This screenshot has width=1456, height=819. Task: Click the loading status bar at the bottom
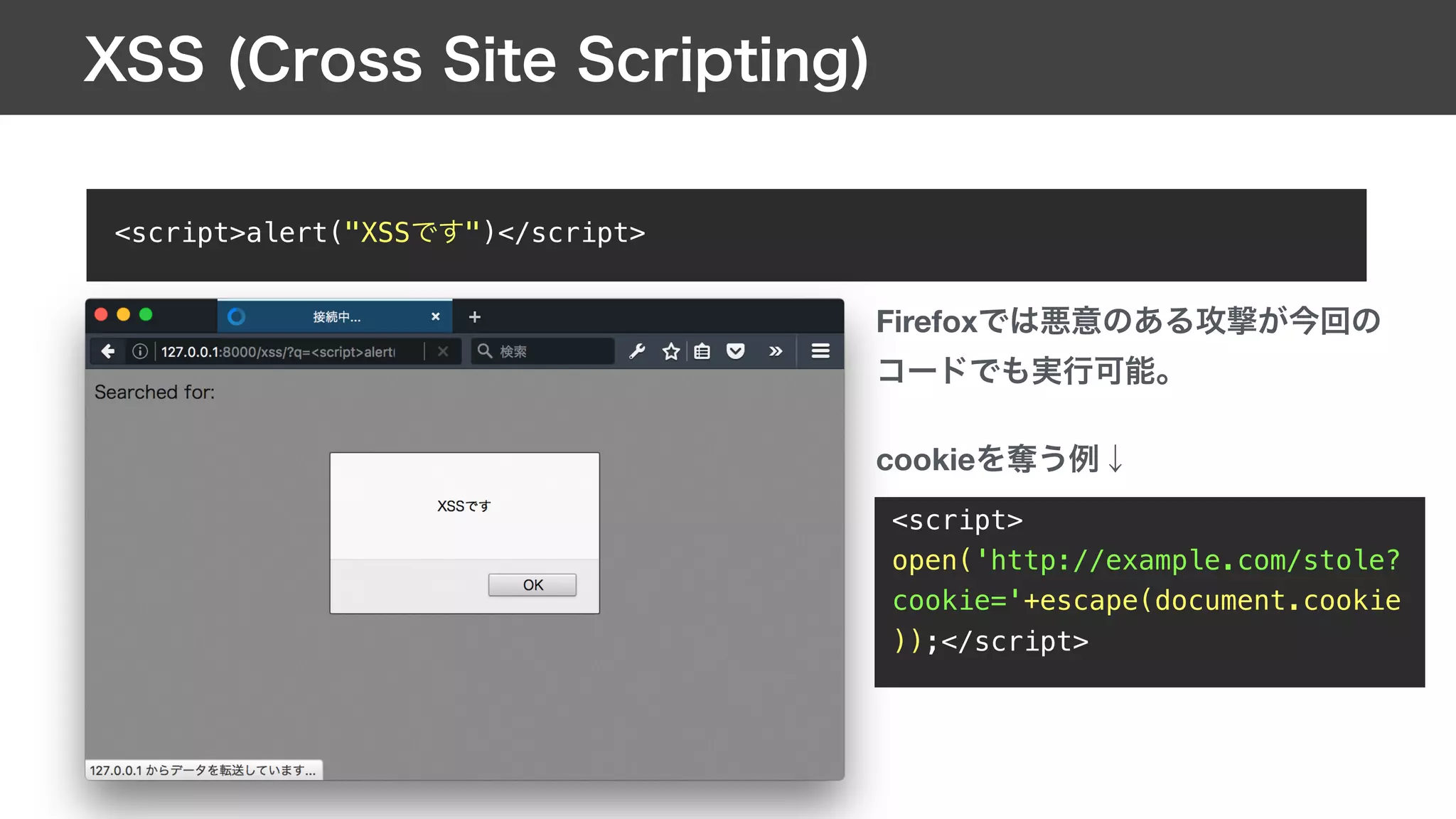click(203, 770)
